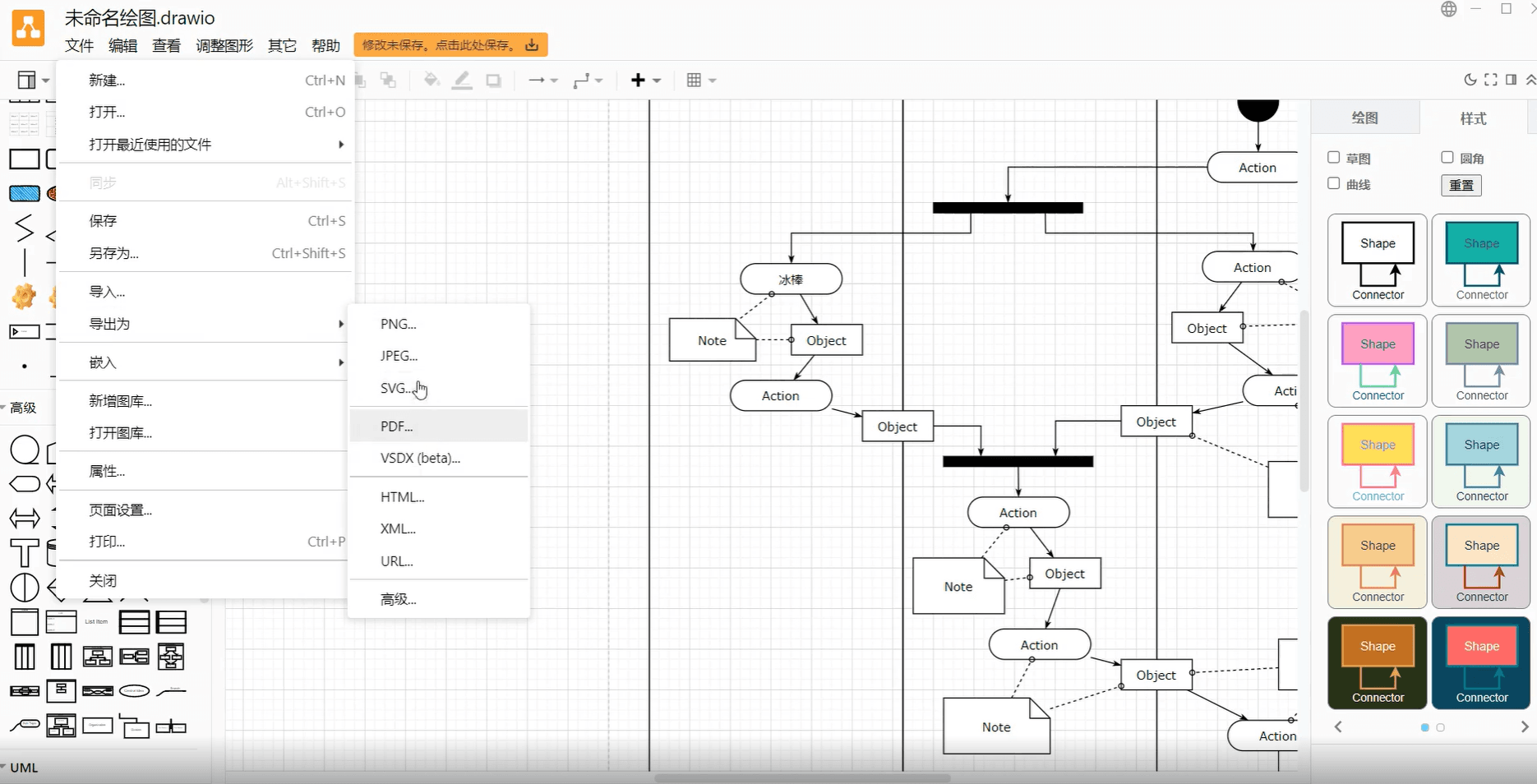The width and height of the screenshot is (1537, 784).
Task: Click the draw.io app logo
Action: [x=28, y=30]
